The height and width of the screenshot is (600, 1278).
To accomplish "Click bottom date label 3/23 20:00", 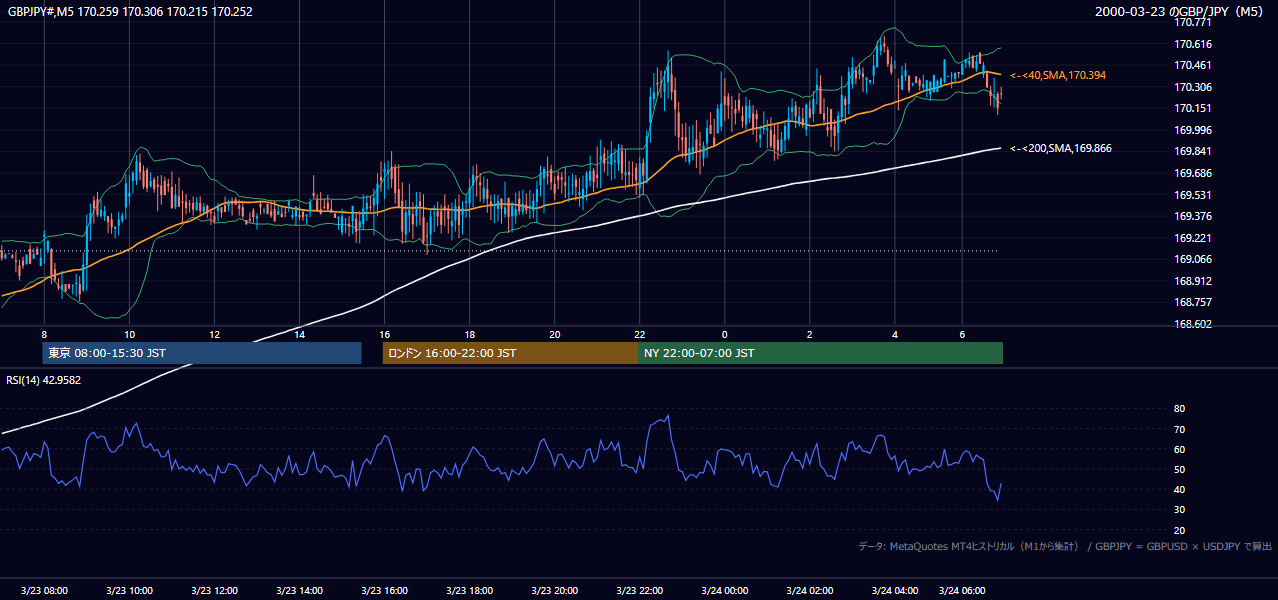I will click(555, 591).
